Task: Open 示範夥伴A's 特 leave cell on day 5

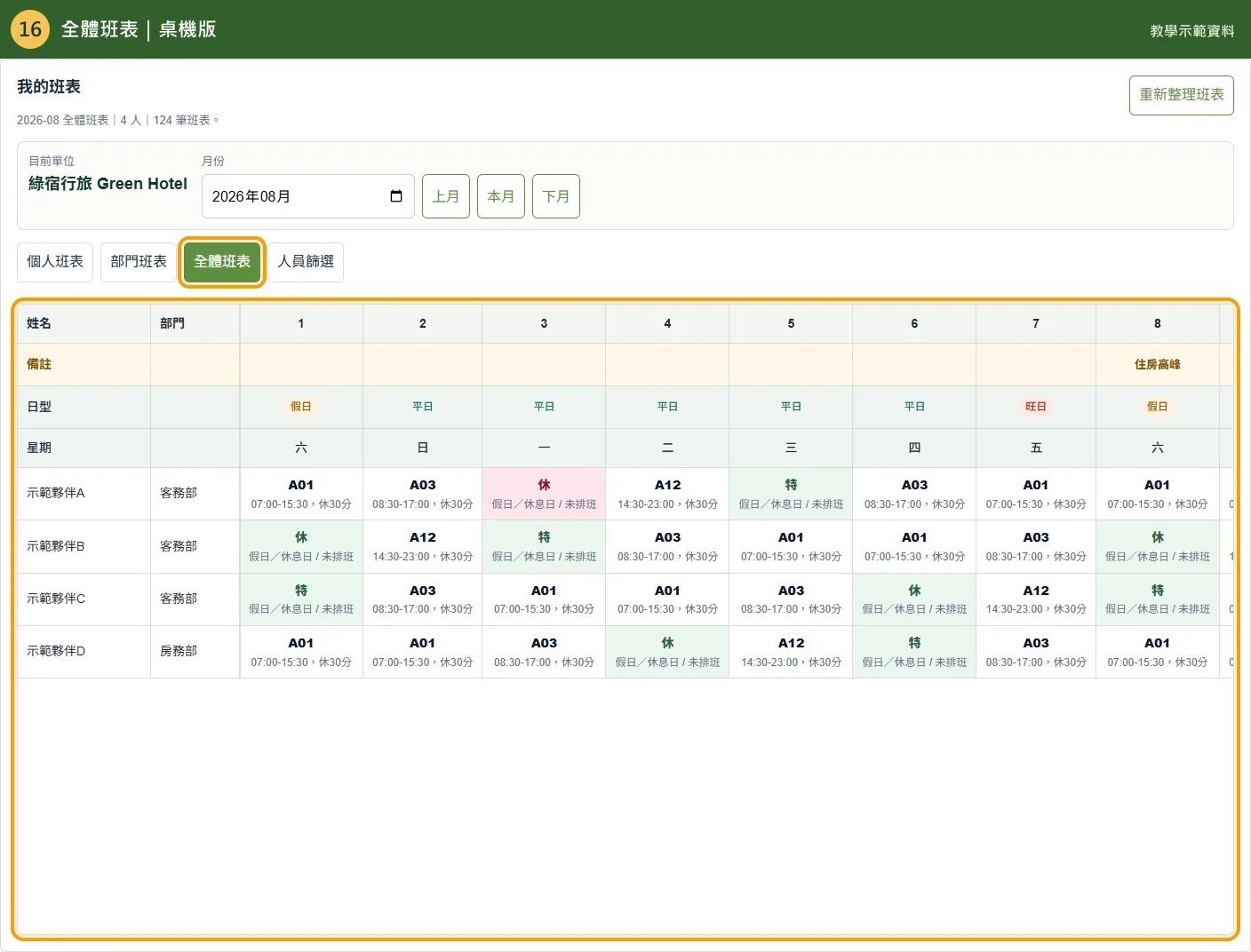Action: 791,494
